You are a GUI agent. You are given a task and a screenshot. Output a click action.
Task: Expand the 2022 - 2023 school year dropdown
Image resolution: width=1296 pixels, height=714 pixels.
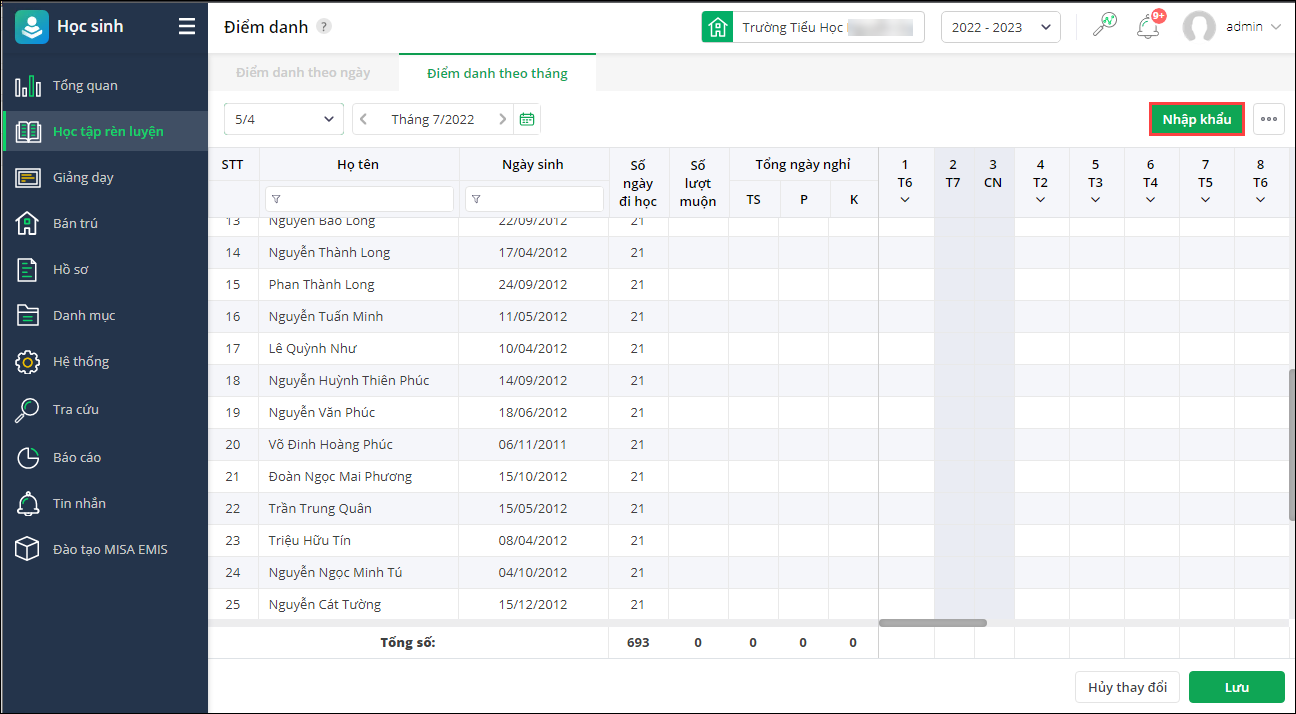pos(1000,27)
